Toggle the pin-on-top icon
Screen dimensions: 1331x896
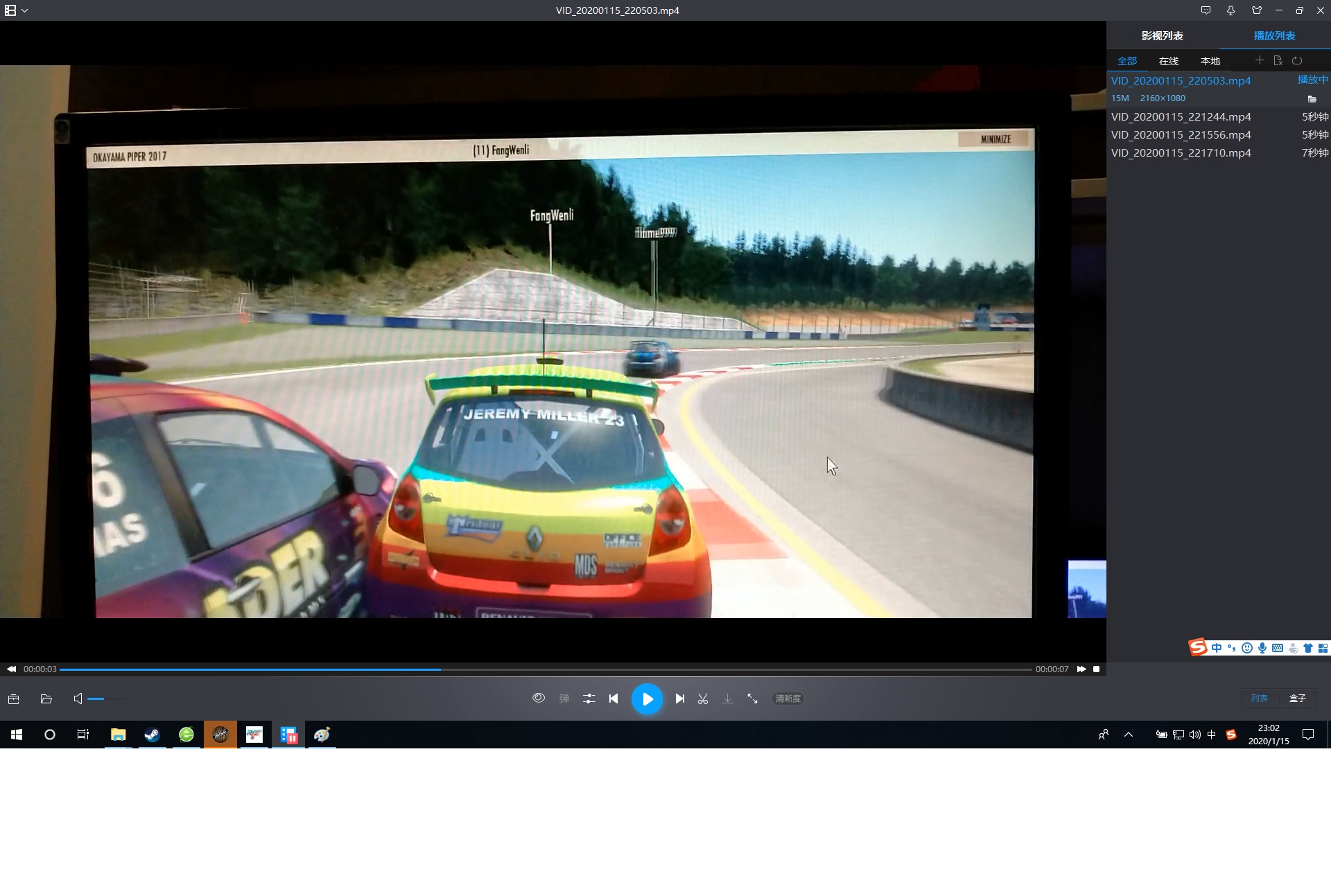1230,10
